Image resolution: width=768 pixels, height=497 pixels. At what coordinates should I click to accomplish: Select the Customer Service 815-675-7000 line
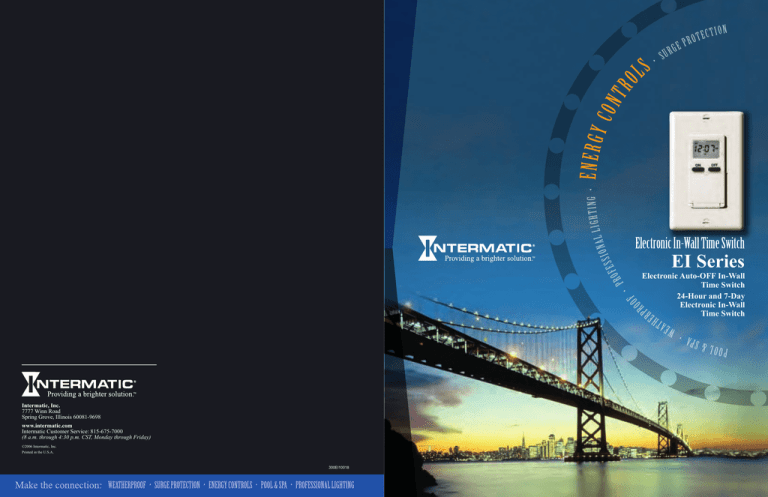point(72,431)
